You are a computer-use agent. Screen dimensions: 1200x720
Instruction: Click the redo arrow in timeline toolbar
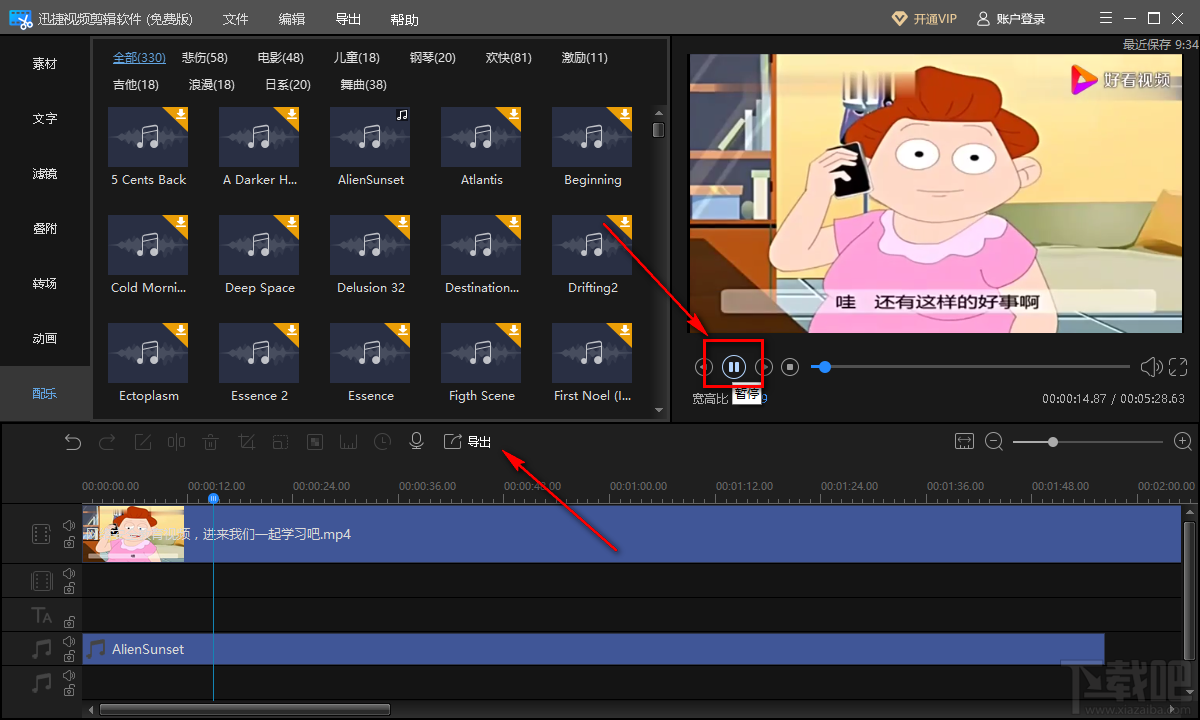tap(107, 442)
